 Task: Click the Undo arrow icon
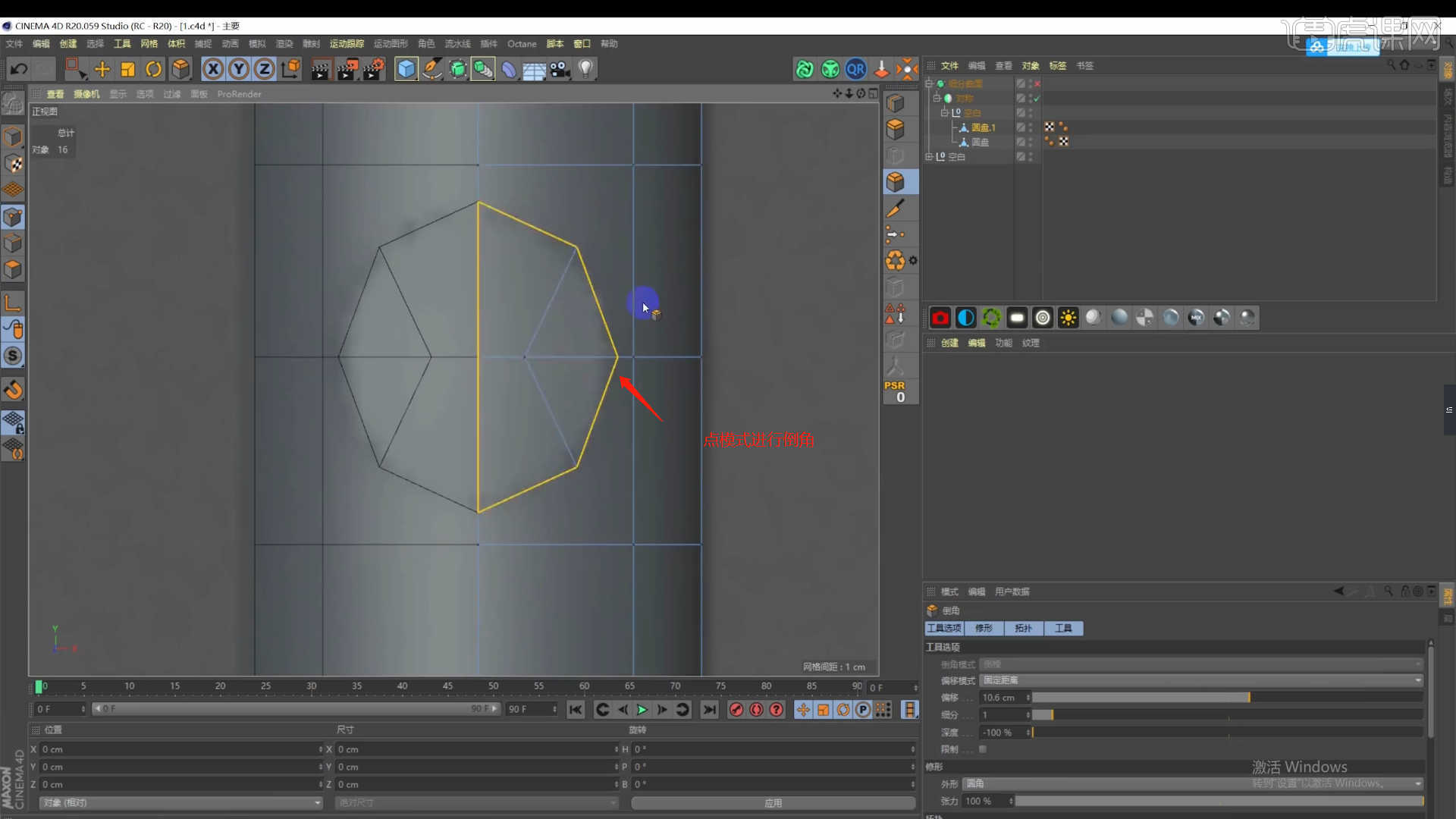(x=19, y=70)
